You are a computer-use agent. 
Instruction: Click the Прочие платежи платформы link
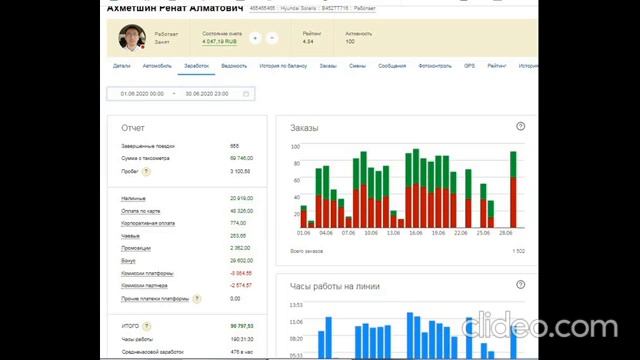pos(155,299)
